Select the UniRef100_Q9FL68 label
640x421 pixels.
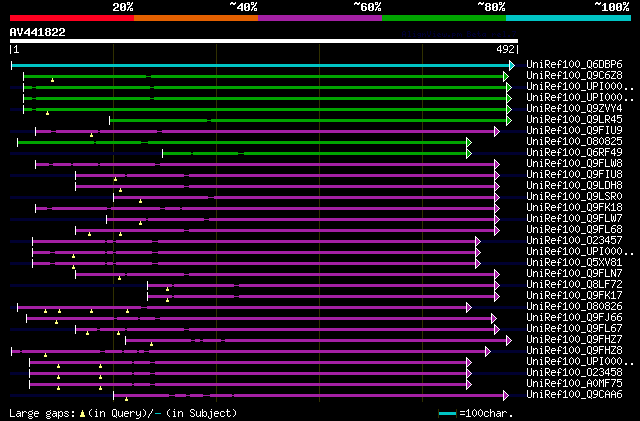pos(574,230)
